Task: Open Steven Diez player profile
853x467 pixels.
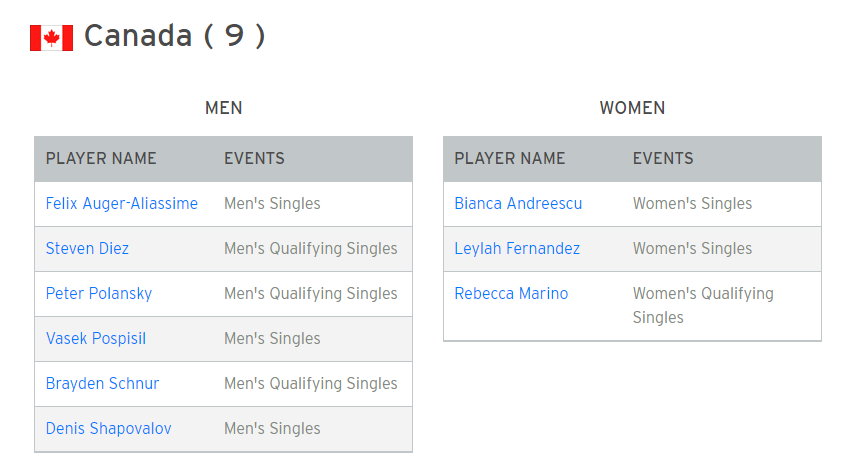Action: pos(87,249)
